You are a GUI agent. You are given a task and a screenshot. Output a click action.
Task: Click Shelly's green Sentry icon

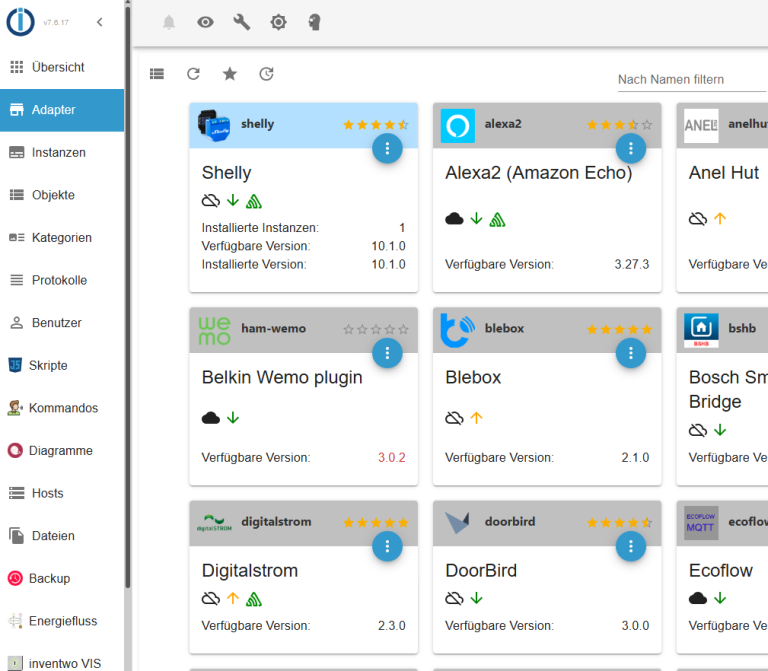pos(254,201)
